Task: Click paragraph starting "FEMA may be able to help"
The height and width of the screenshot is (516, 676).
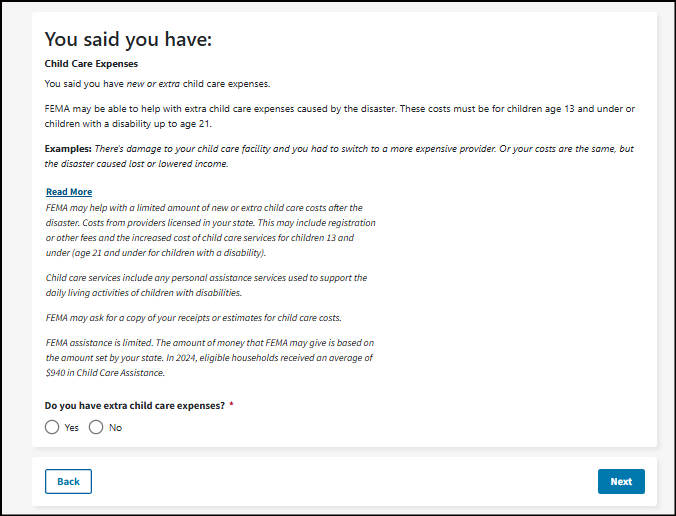Action: click(x=340, y=116)
